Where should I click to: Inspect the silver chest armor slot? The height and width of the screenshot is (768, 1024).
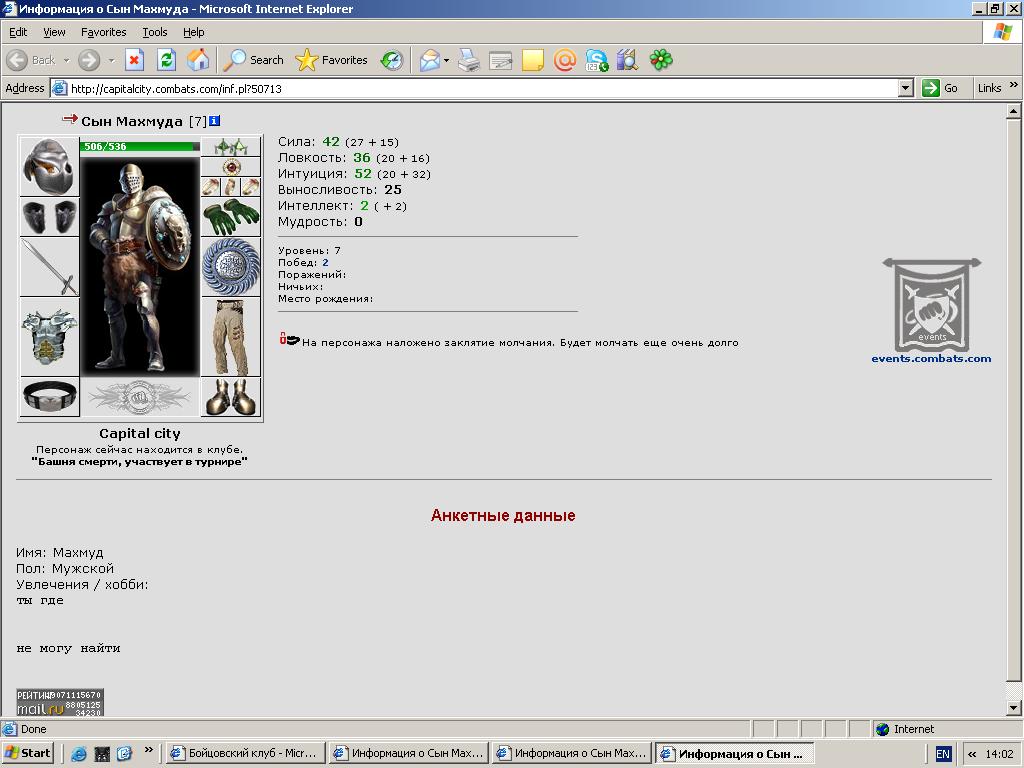pos(50,337)
